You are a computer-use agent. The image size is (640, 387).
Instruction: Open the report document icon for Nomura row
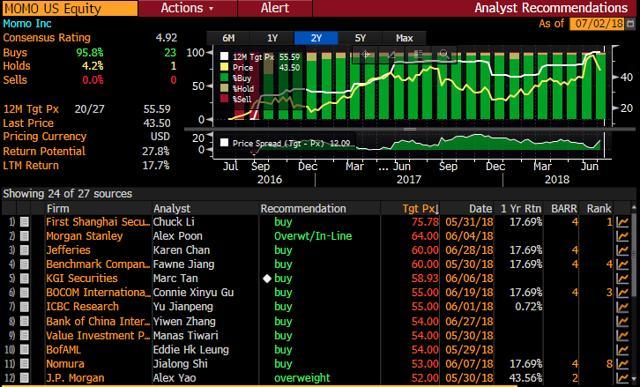(x=24, y=364)
